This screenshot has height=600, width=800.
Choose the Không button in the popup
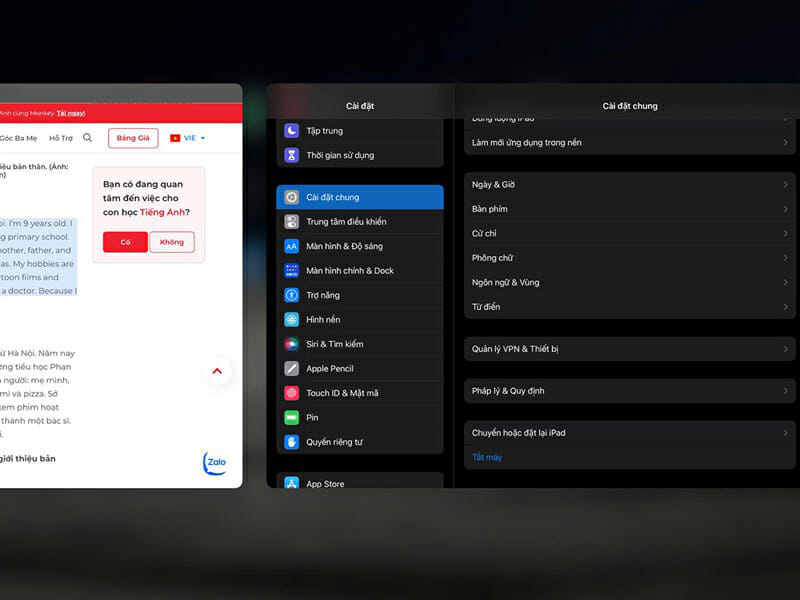point(172,242)
